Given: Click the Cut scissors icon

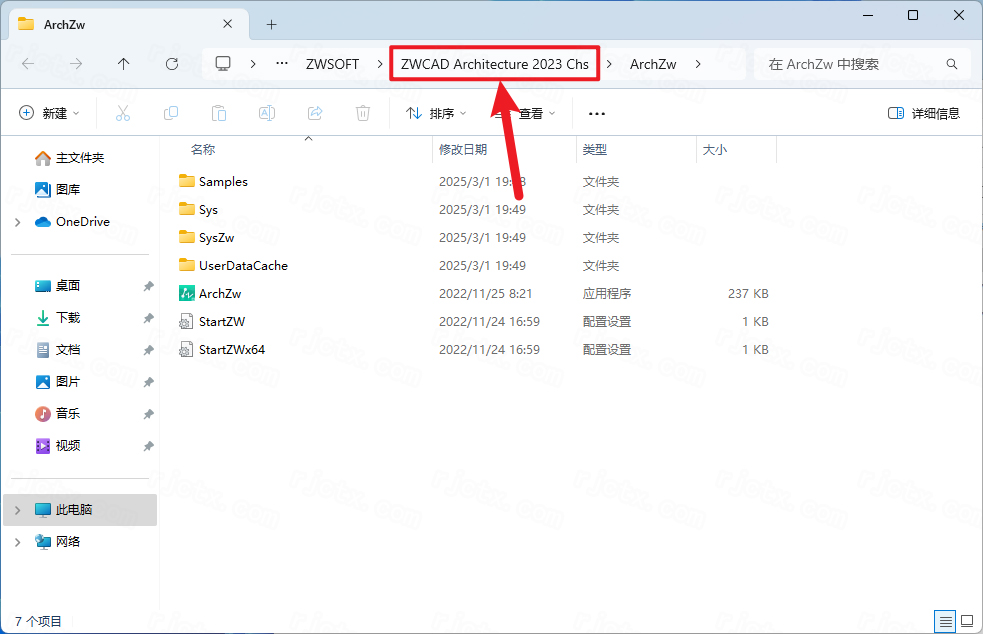Looking at the screenshot, I should click(123, 114).
